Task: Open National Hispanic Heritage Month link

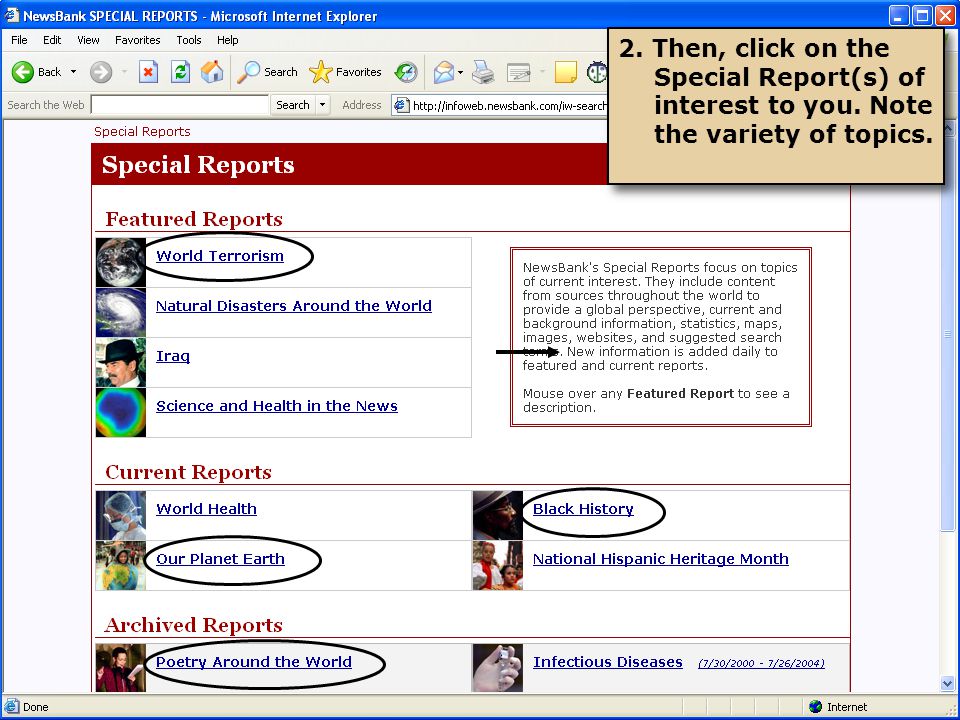Action: 661,559
